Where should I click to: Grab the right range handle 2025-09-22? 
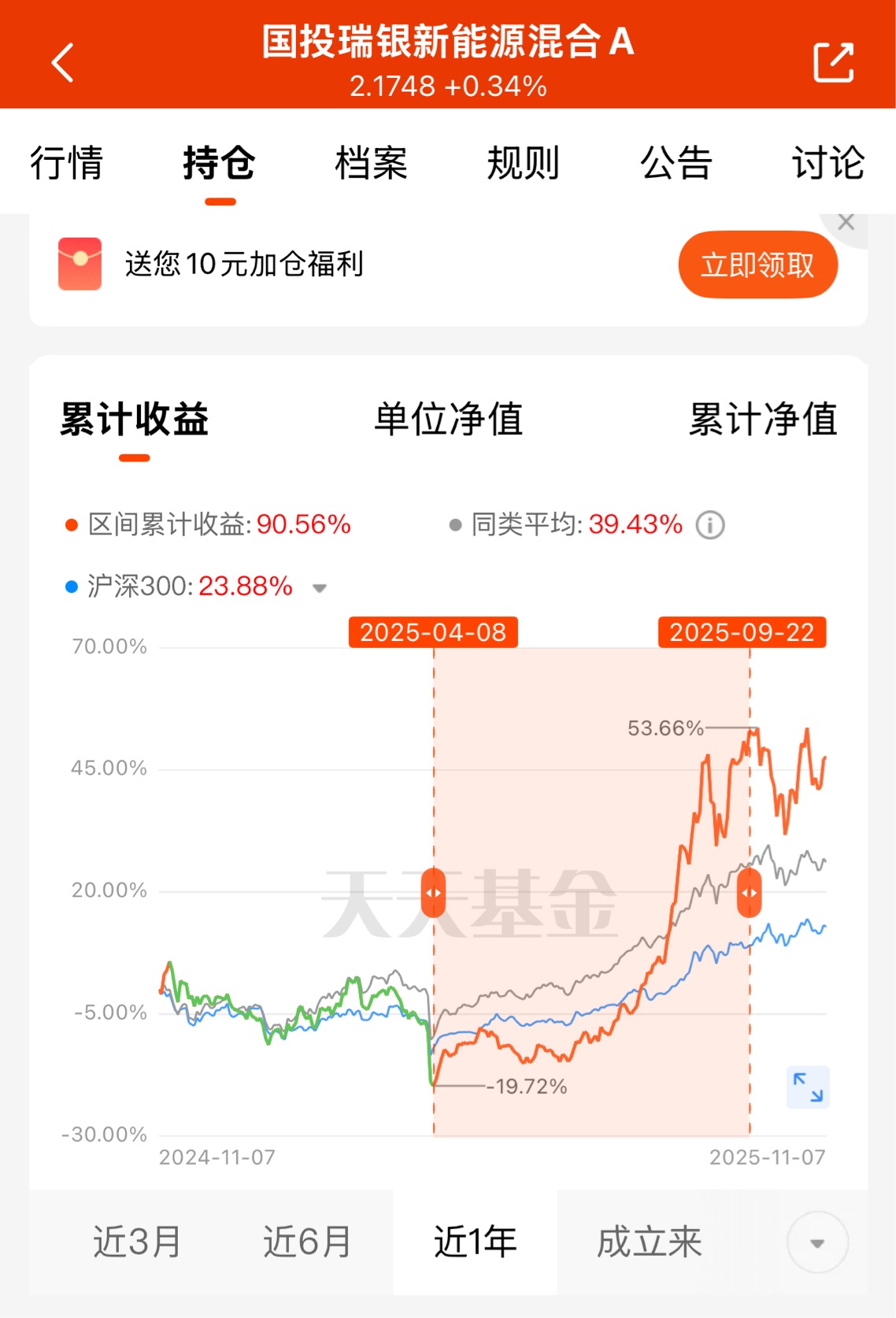tap(749, 892)
